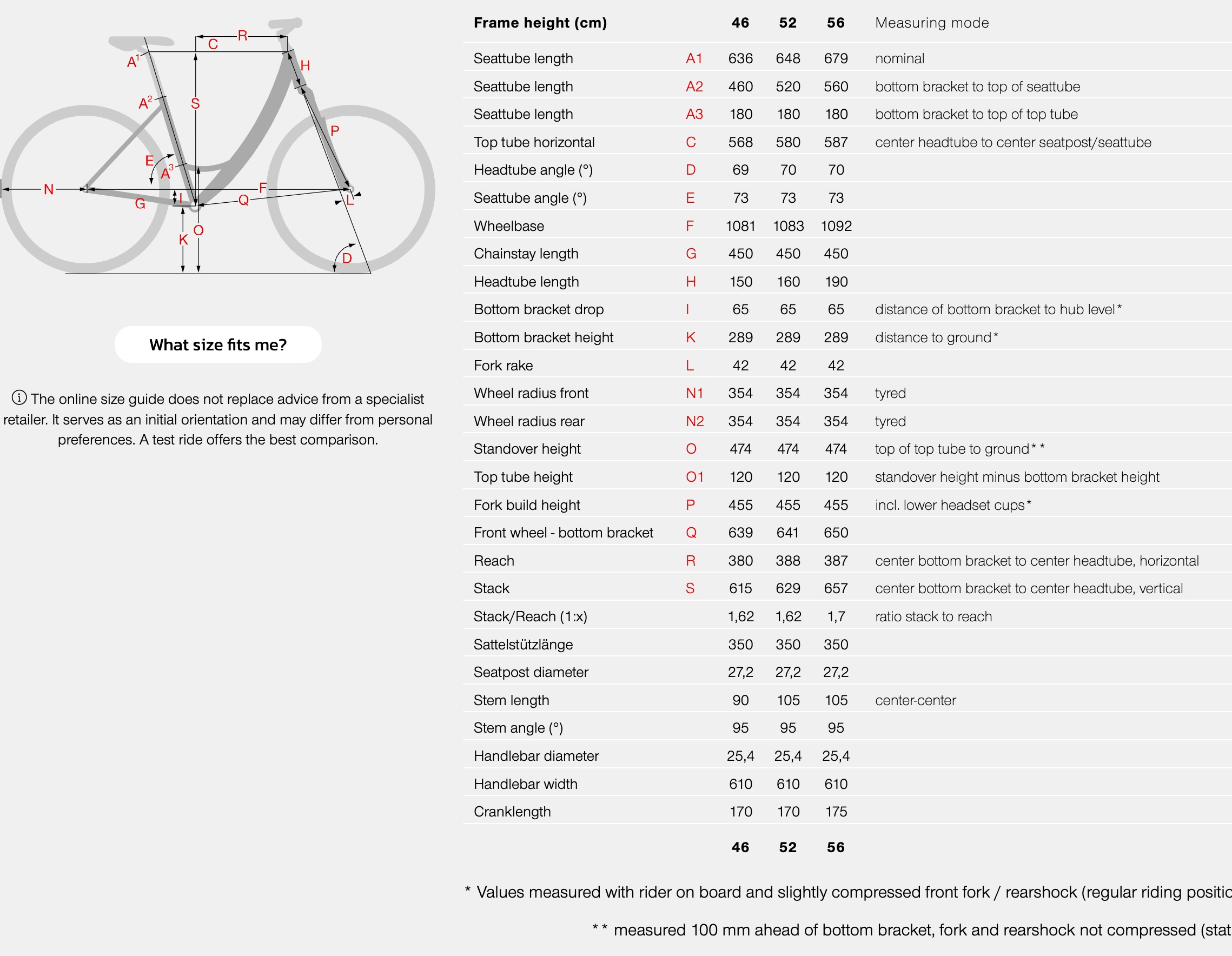Click the S stack label in diagram
The width and height of the screenshot is (1232, 956).
tap(195, 104)
